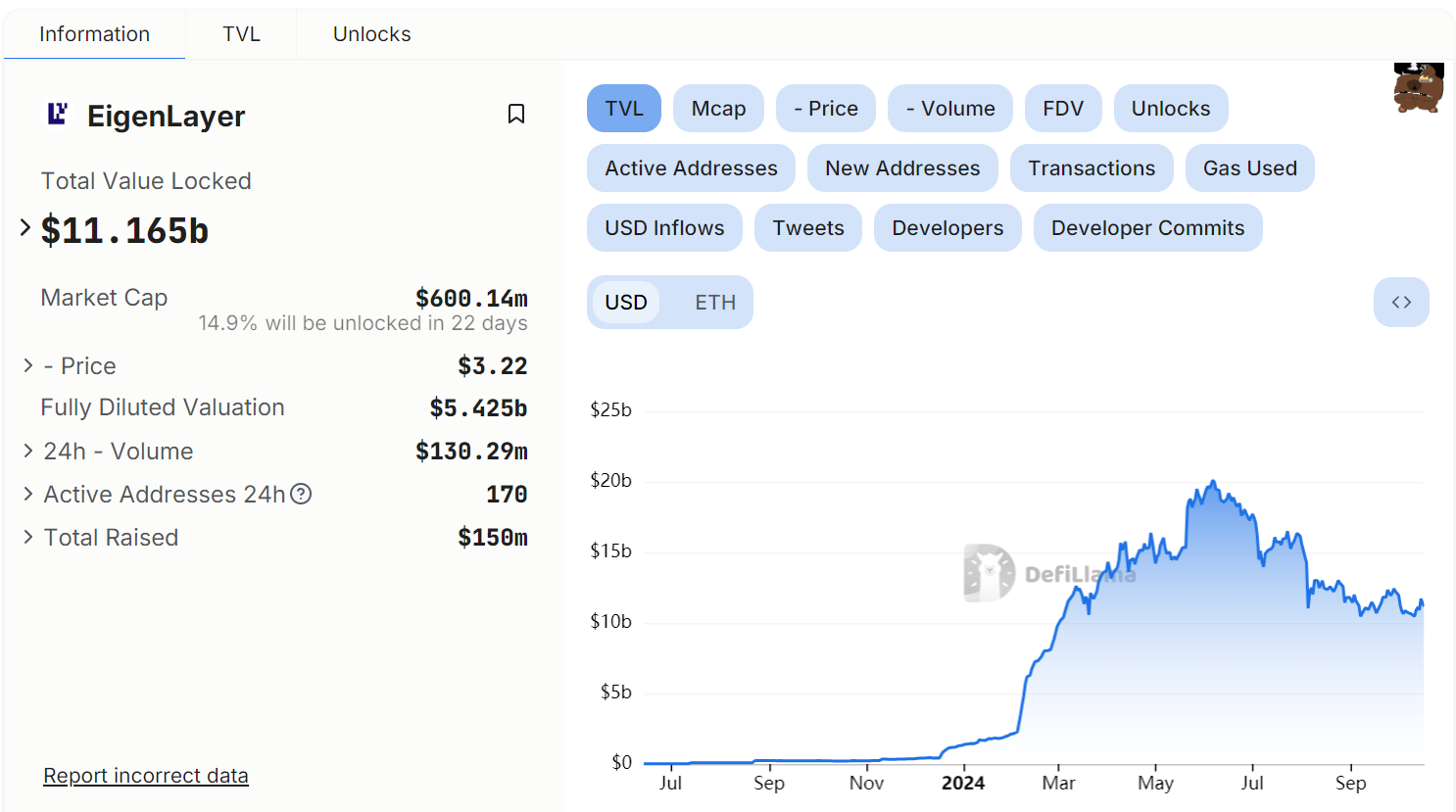Click the EigenLayer protocol title
Screen dimensions: 1456x812
coord(166,116)
